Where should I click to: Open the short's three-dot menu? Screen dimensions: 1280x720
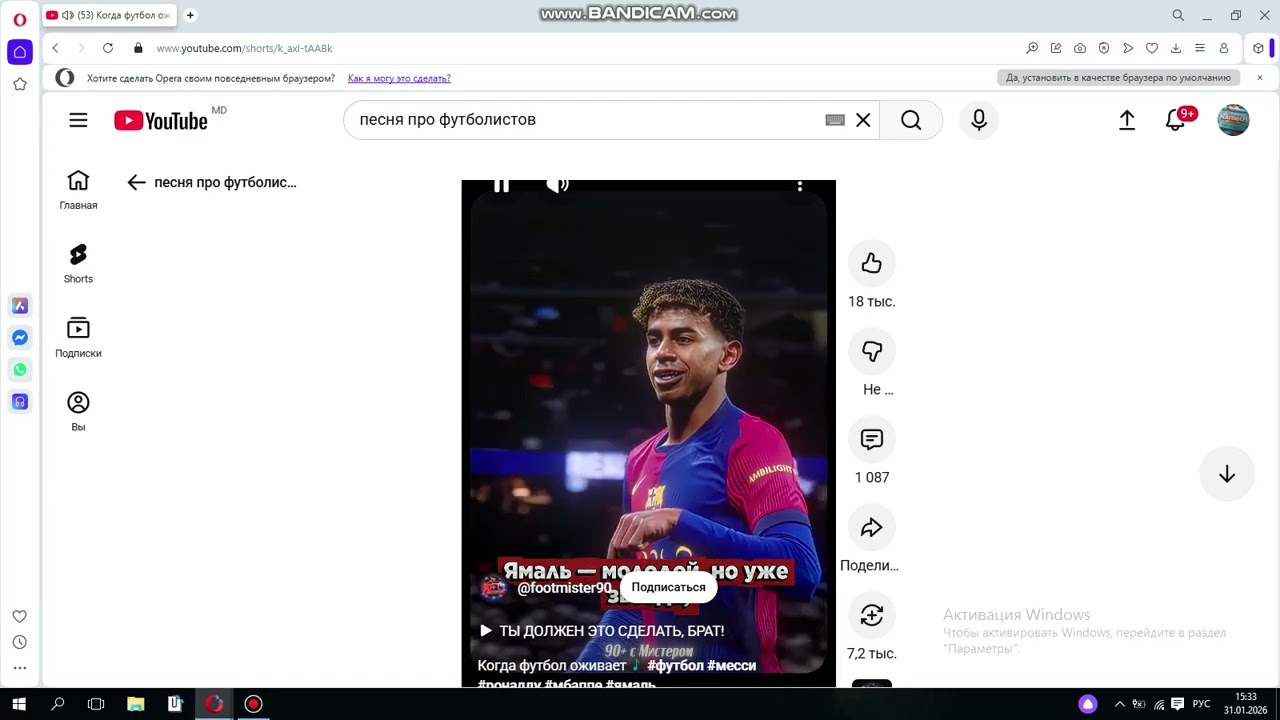pyautogui.click(x=799, y=186)
